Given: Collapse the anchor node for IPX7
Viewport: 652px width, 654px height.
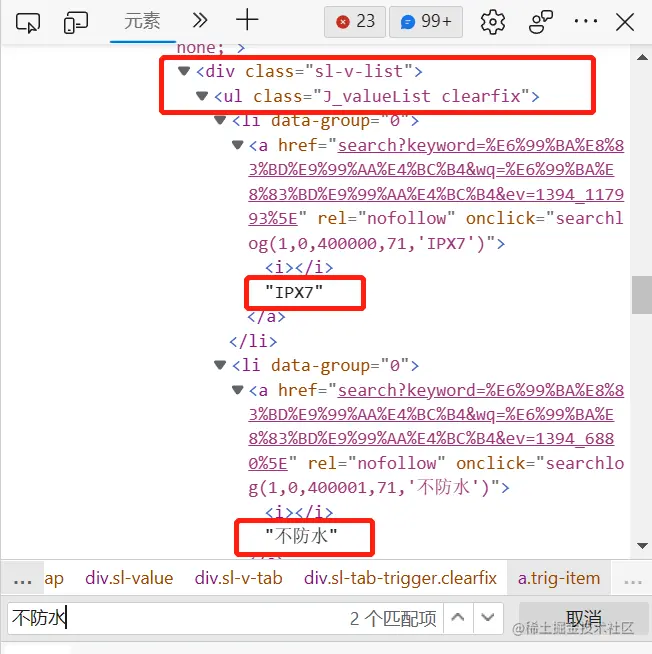Looking at the screenshot, I should point(237,145).
